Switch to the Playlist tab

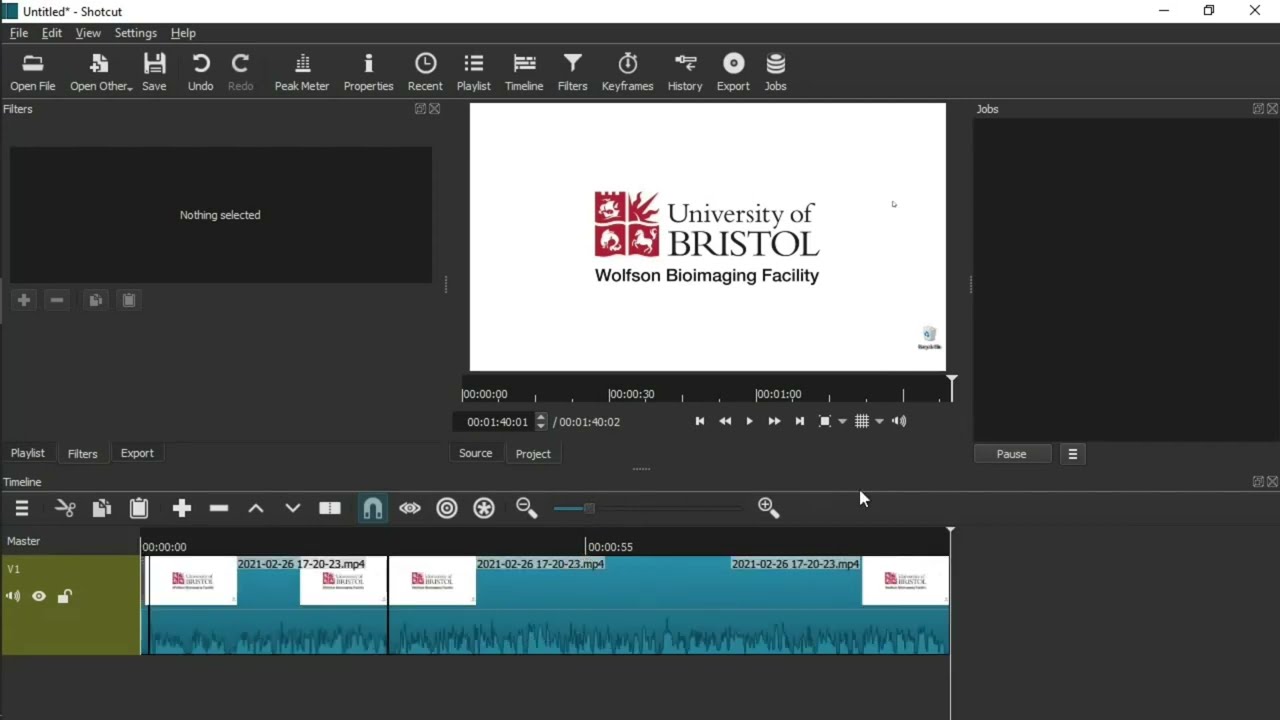[x=28, y=453]
